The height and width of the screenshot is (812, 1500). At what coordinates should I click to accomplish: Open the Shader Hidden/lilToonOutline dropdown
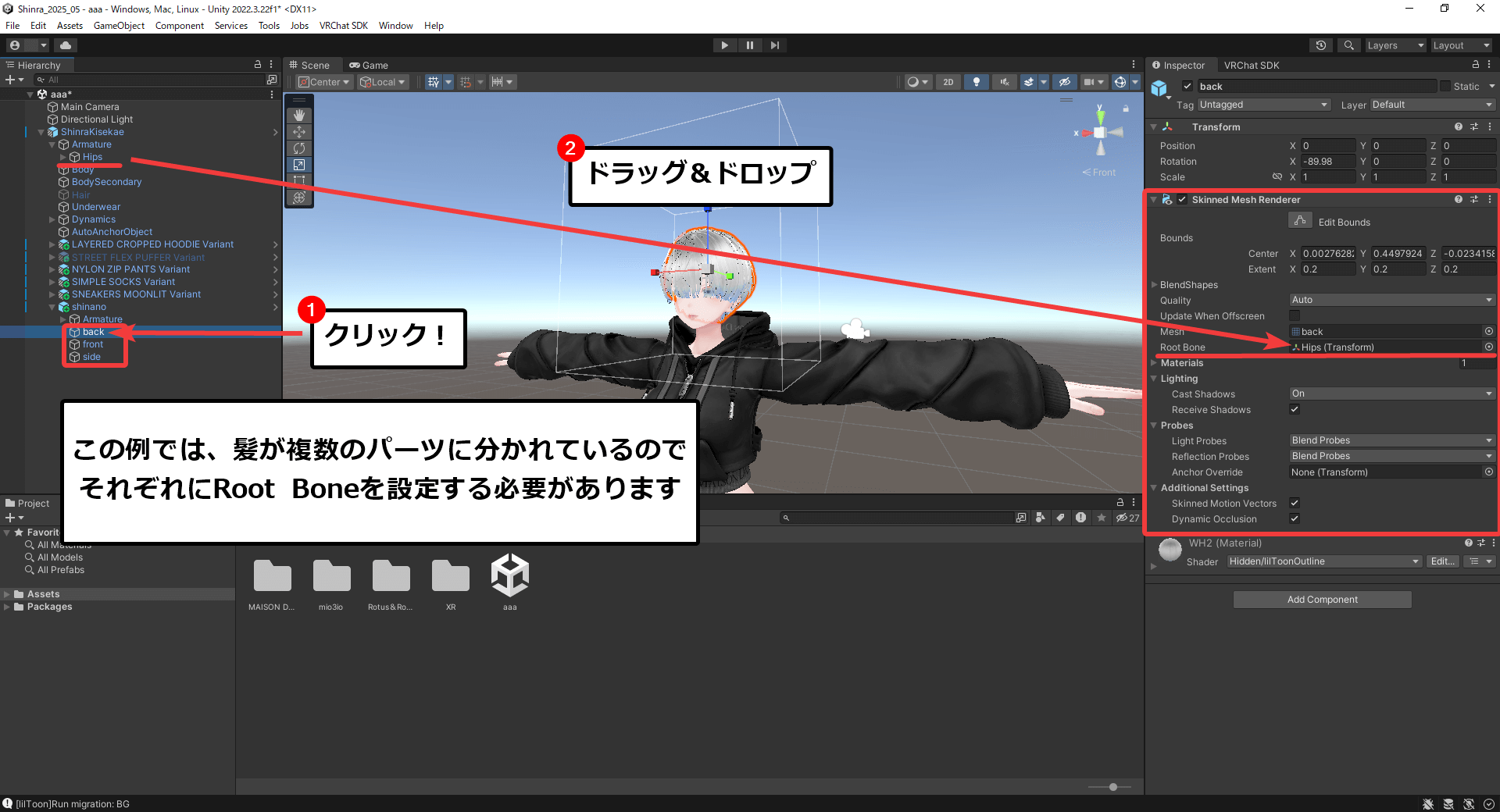[x=1323, y=561]
